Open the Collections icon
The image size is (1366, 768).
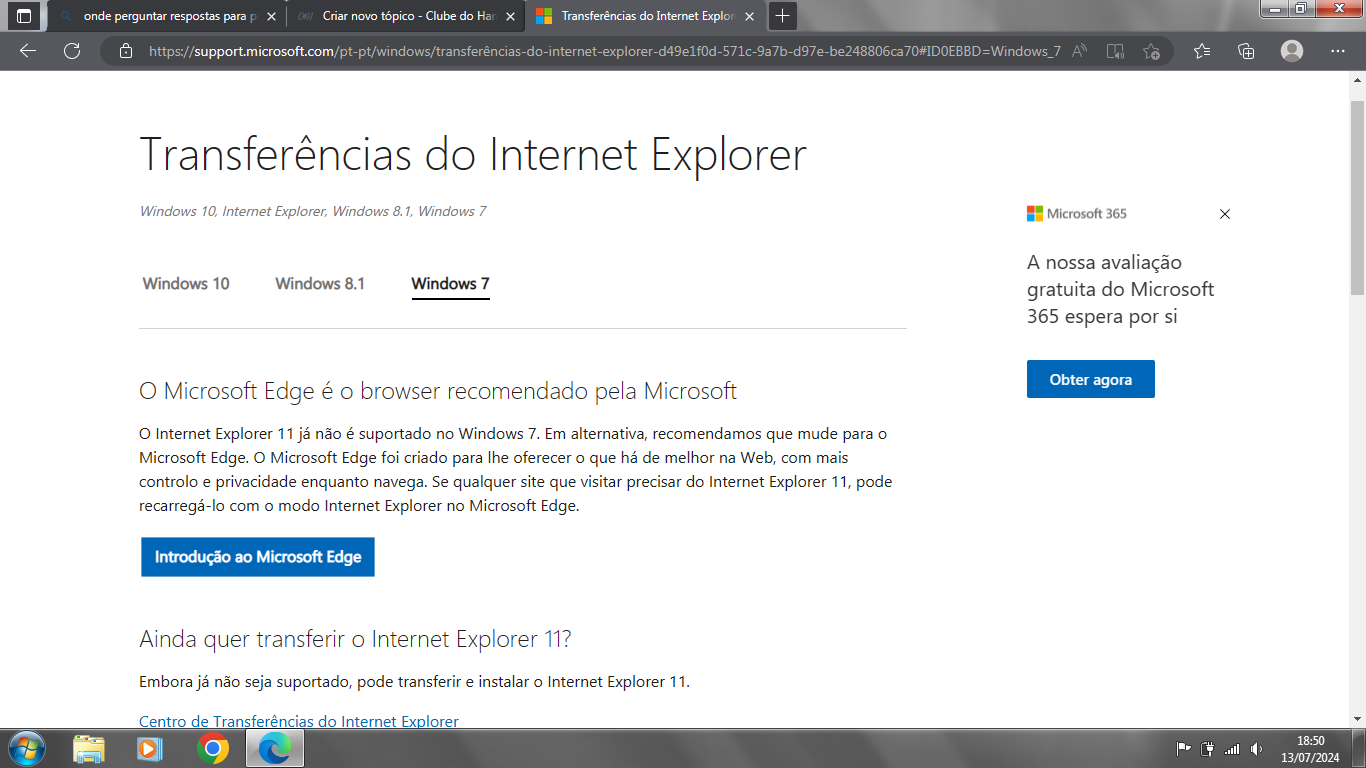pos(1246,51)
